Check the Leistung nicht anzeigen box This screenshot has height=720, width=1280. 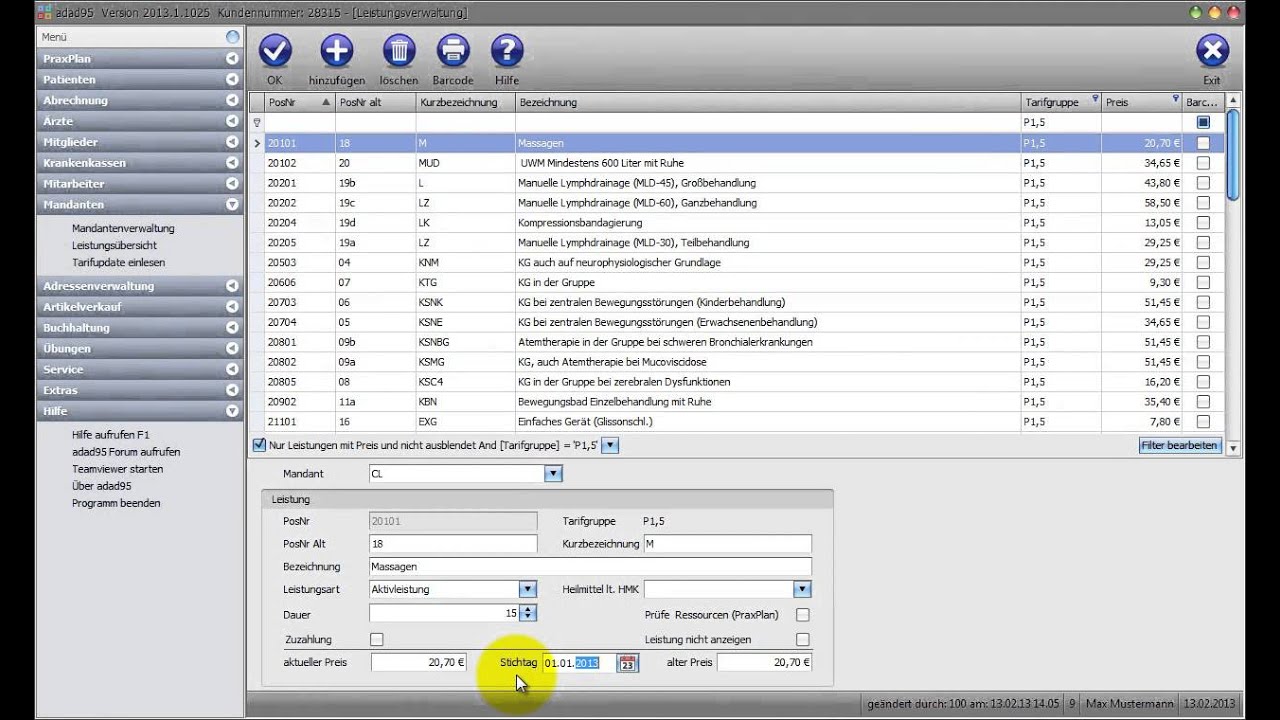coord(802,640)
